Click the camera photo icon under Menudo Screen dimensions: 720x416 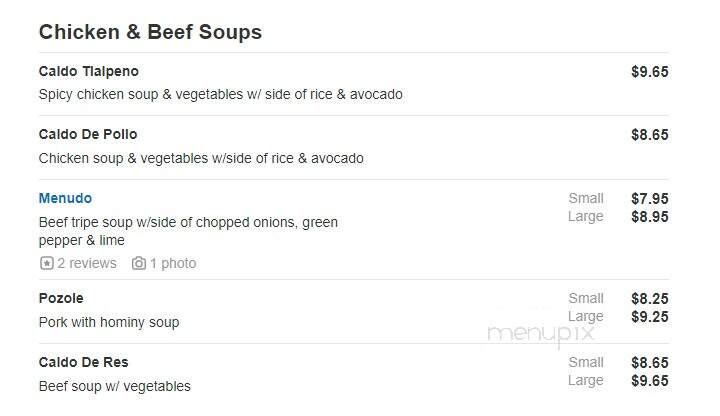tap(139, 263)
